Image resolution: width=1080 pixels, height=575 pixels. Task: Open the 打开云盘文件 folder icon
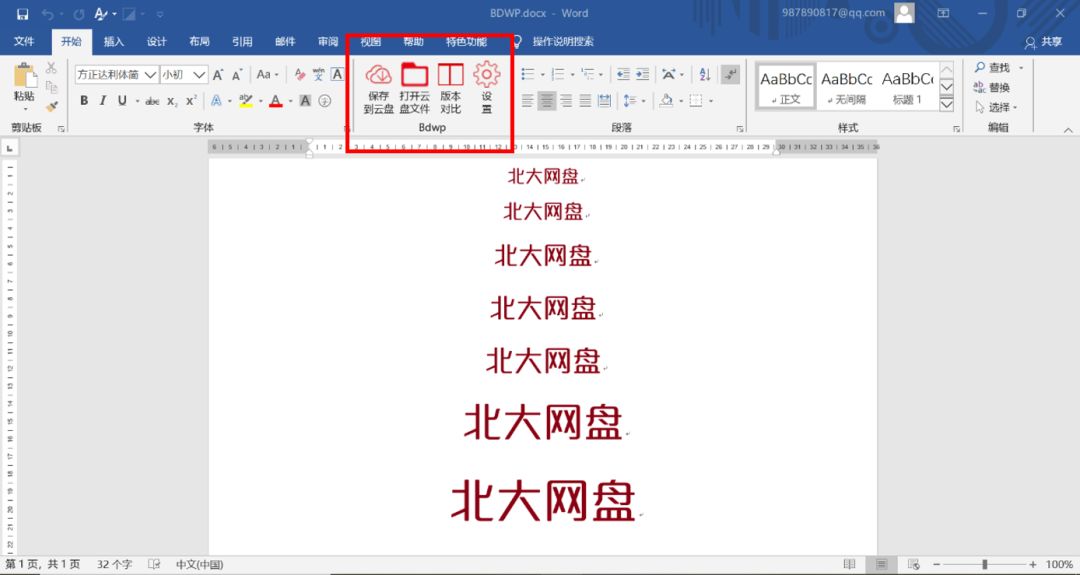click(x=415, y=74)
